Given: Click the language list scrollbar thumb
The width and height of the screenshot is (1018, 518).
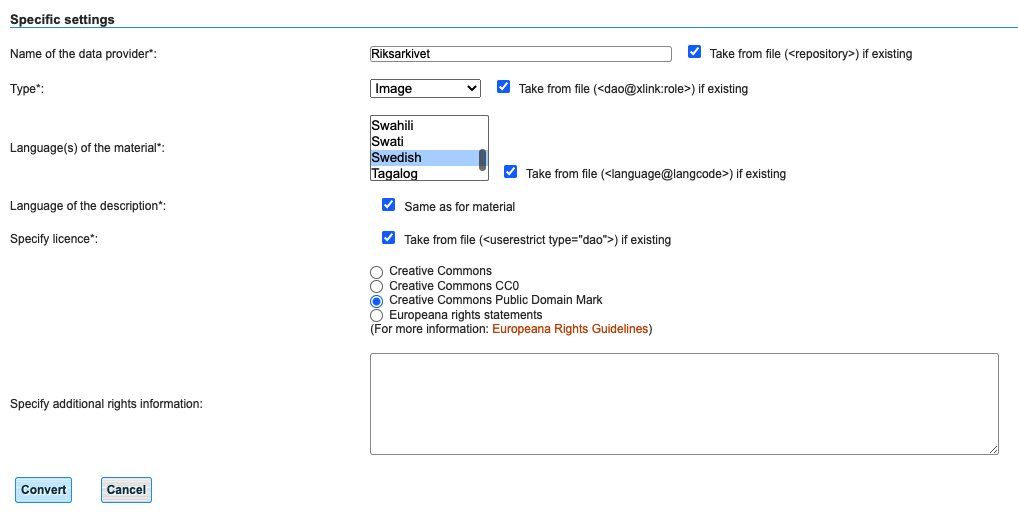Looking at the screenshot, I should pyautogui.click(x=482, y=160).
